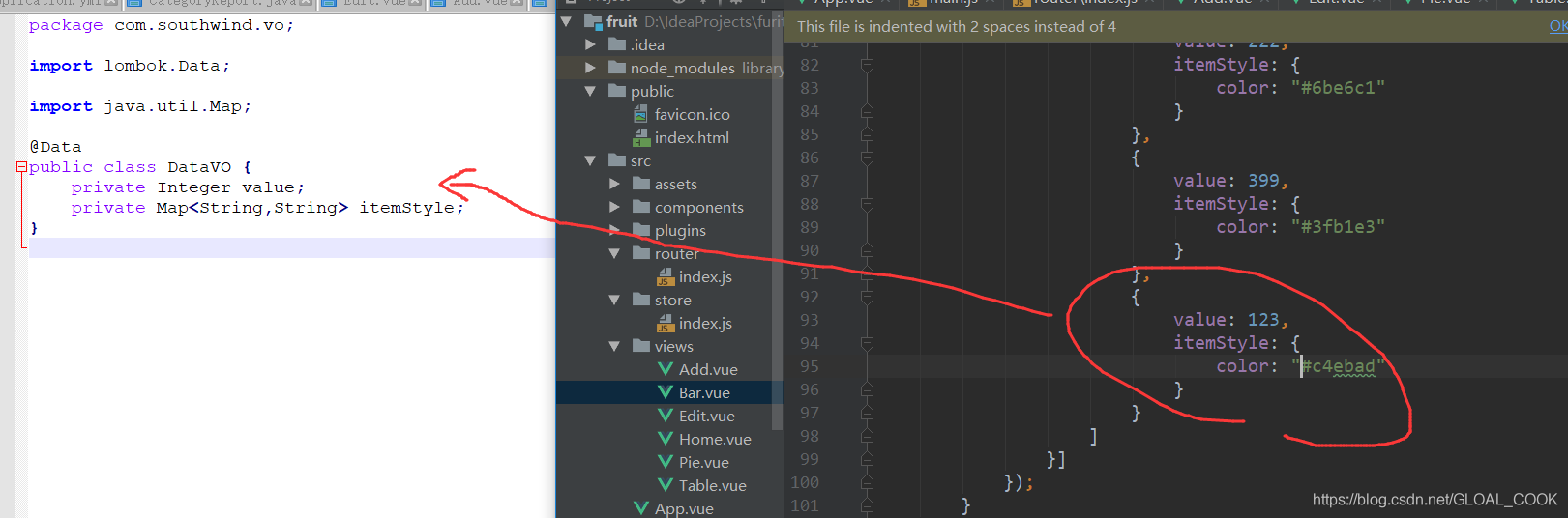Click the highlighted empty line in Java editor
Image resolution: width=1568 pixels, height=518 pixels.
291,248
